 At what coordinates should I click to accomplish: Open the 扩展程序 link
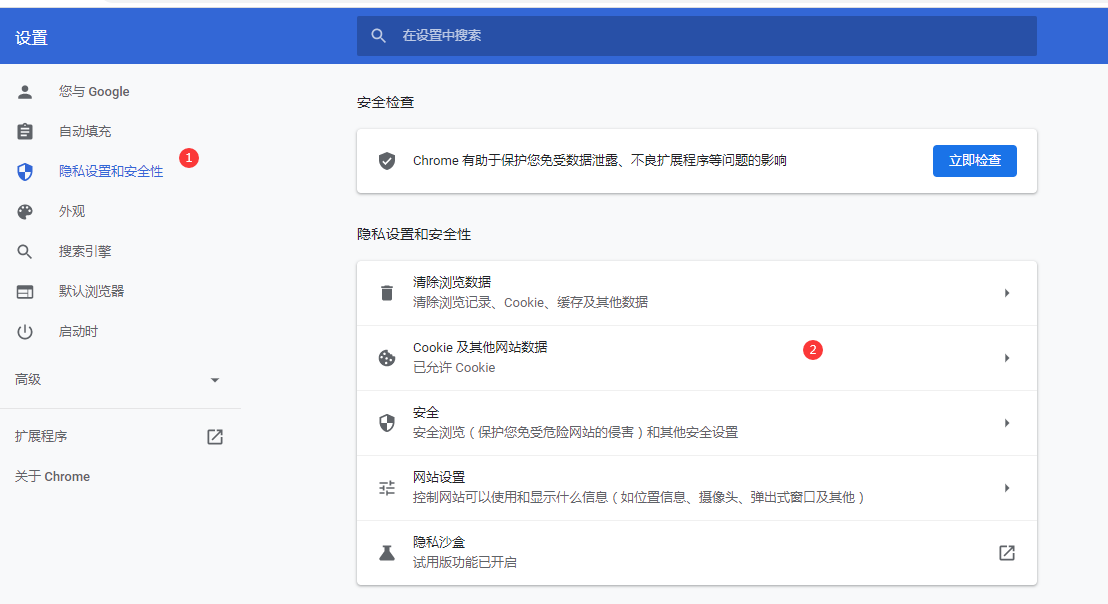[41, 437]
